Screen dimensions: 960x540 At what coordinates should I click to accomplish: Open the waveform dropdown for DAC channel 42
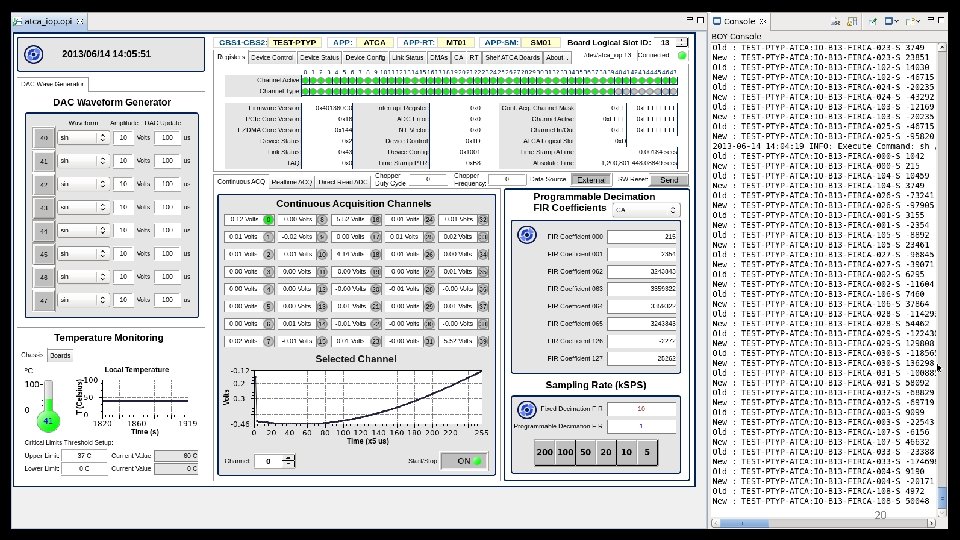click(x=83, y=184)
